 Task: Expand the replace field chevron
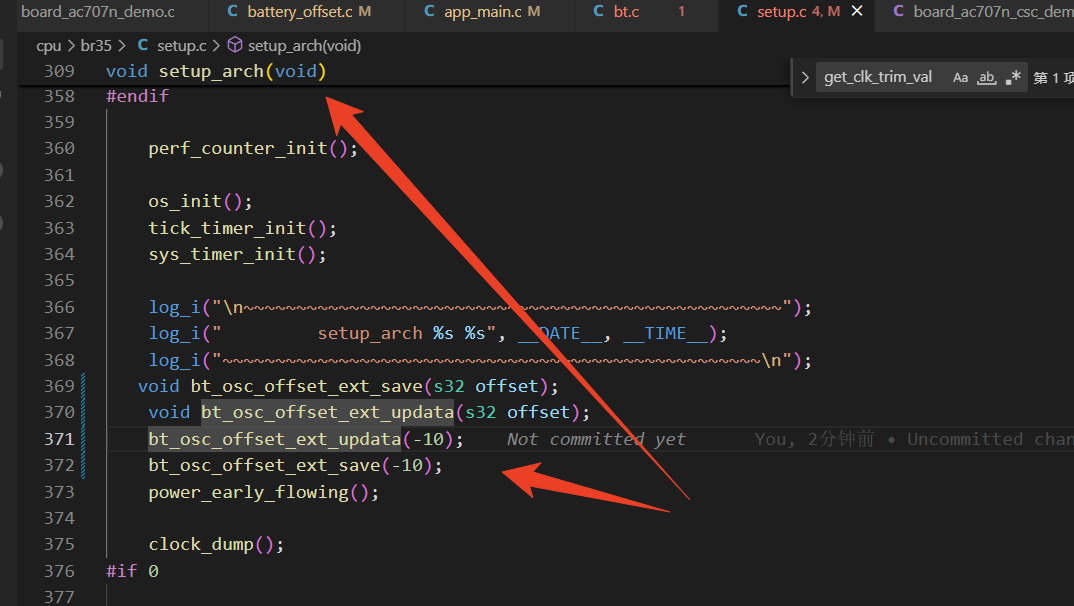pos(806,77)
